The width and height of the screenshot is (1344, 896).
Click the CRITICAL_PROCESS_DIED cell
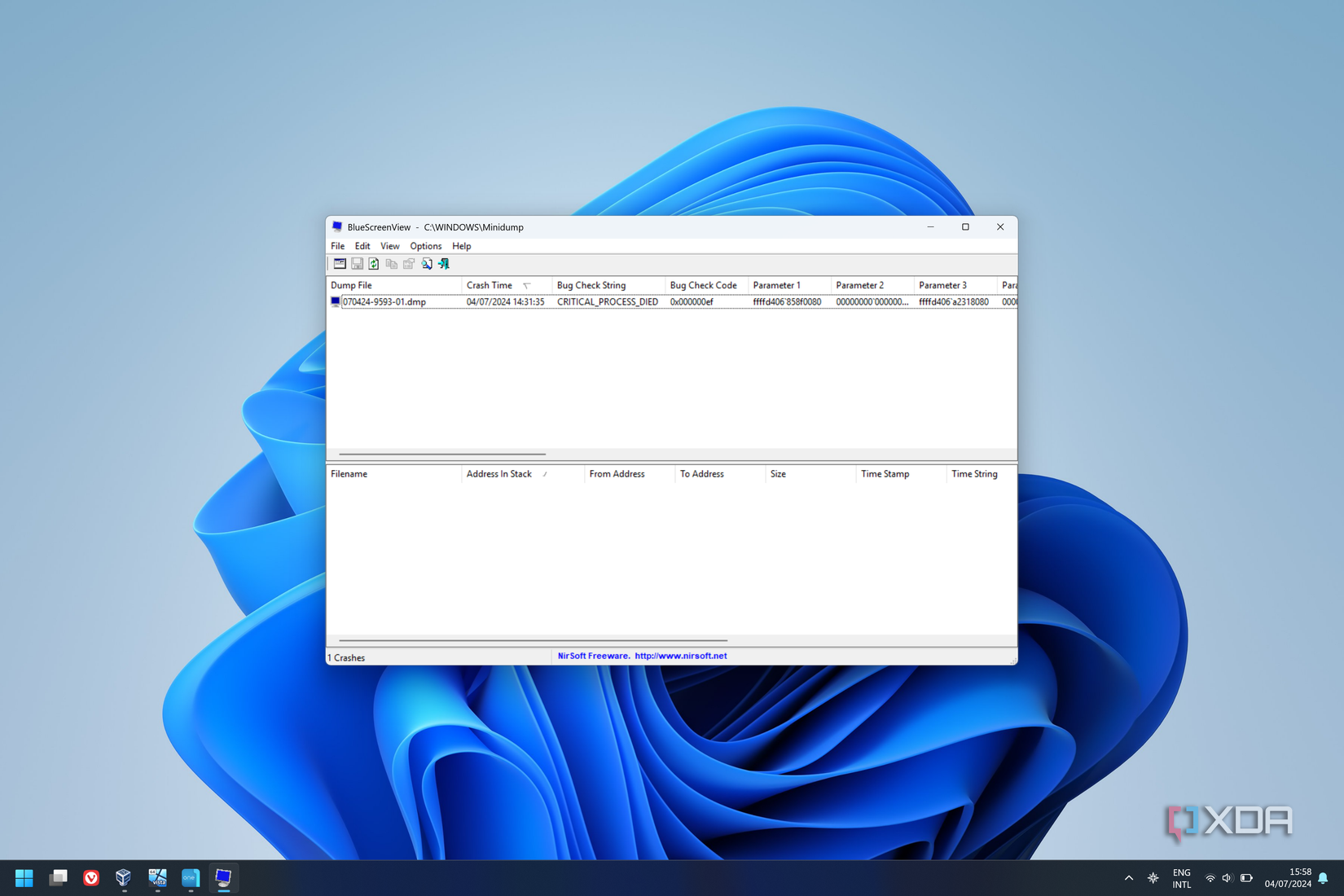point(608,302)
